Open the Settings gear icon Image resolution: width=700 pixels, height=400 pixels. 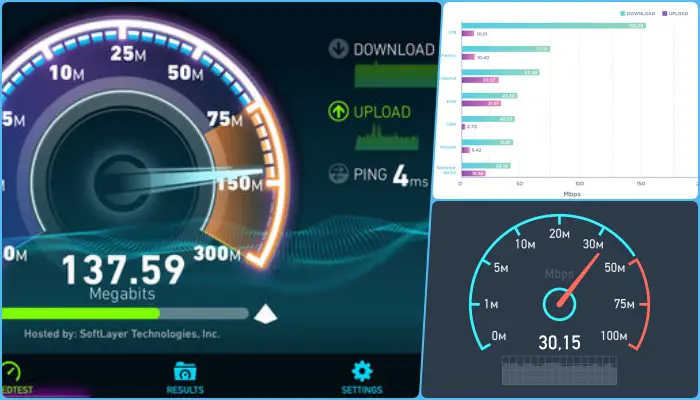pos(362,371)
